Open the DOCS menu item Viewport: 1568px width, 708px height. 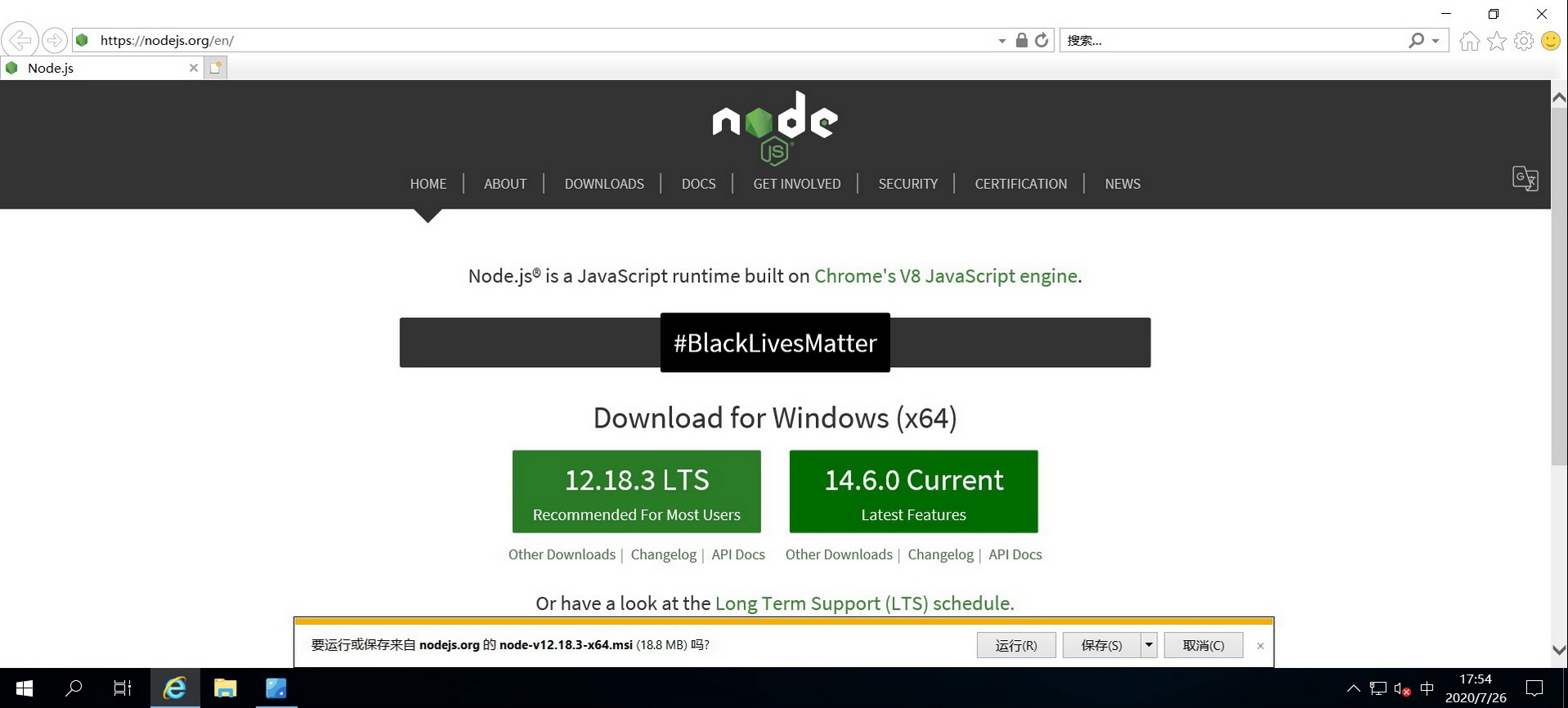[x=698, y=184]
